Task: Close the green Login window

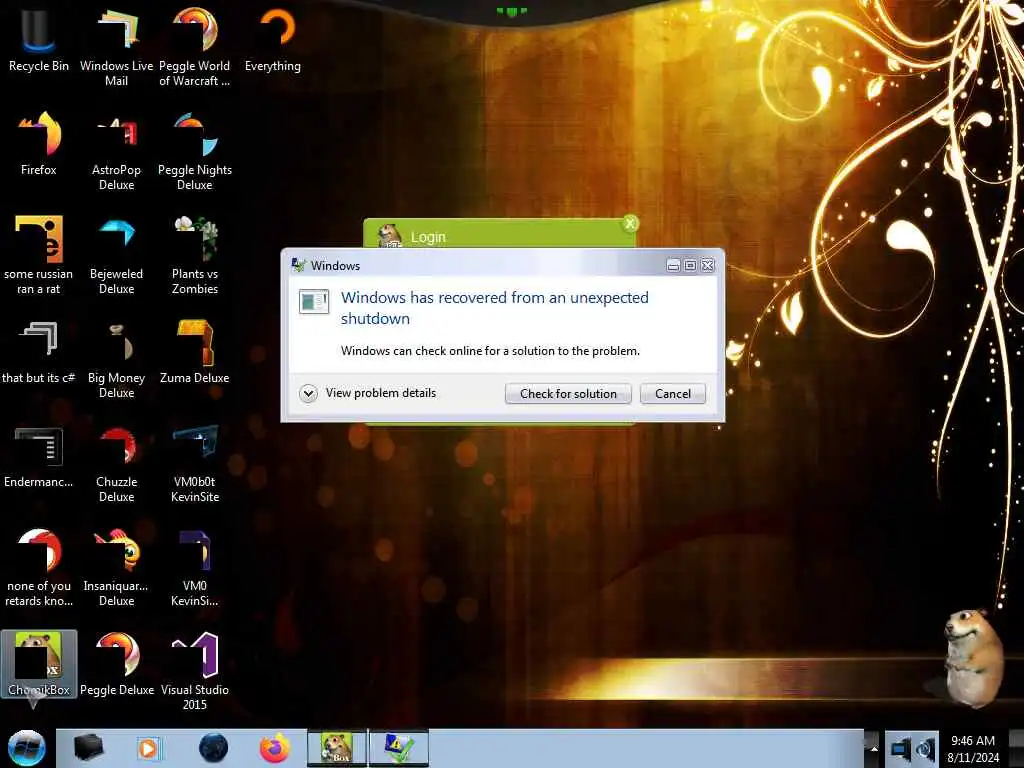Action: click(x=630, y=224)
